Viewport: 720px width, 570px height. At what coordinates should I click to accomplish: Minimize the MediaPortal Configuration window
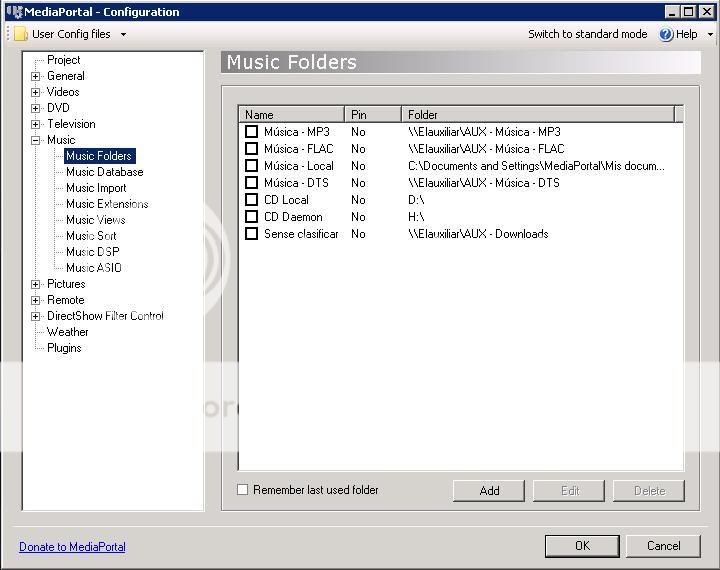point(672,11)
